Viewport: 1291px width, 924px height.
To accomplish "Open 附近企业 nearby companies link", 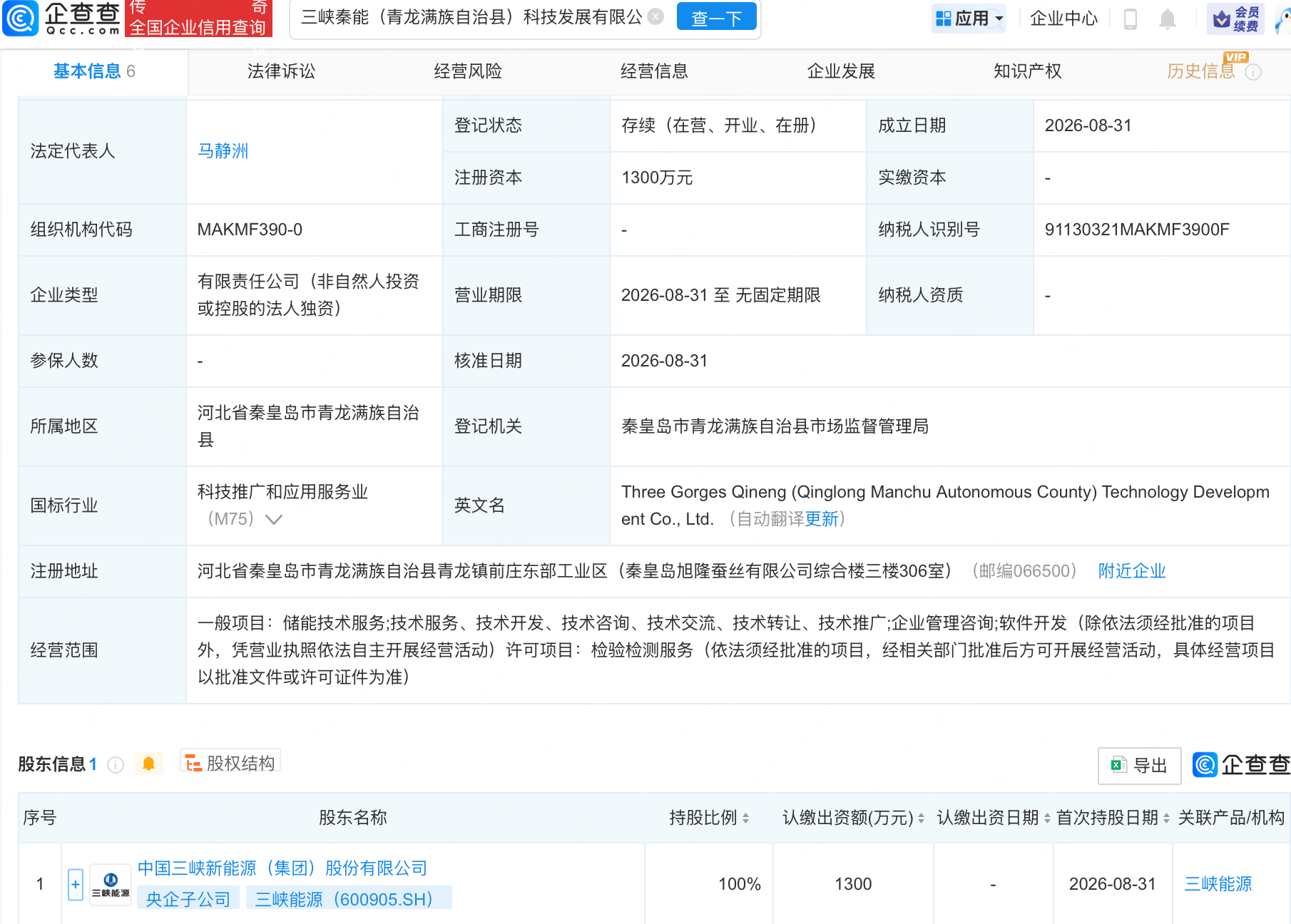I will pyautogui.click(x=1131, y=571).
